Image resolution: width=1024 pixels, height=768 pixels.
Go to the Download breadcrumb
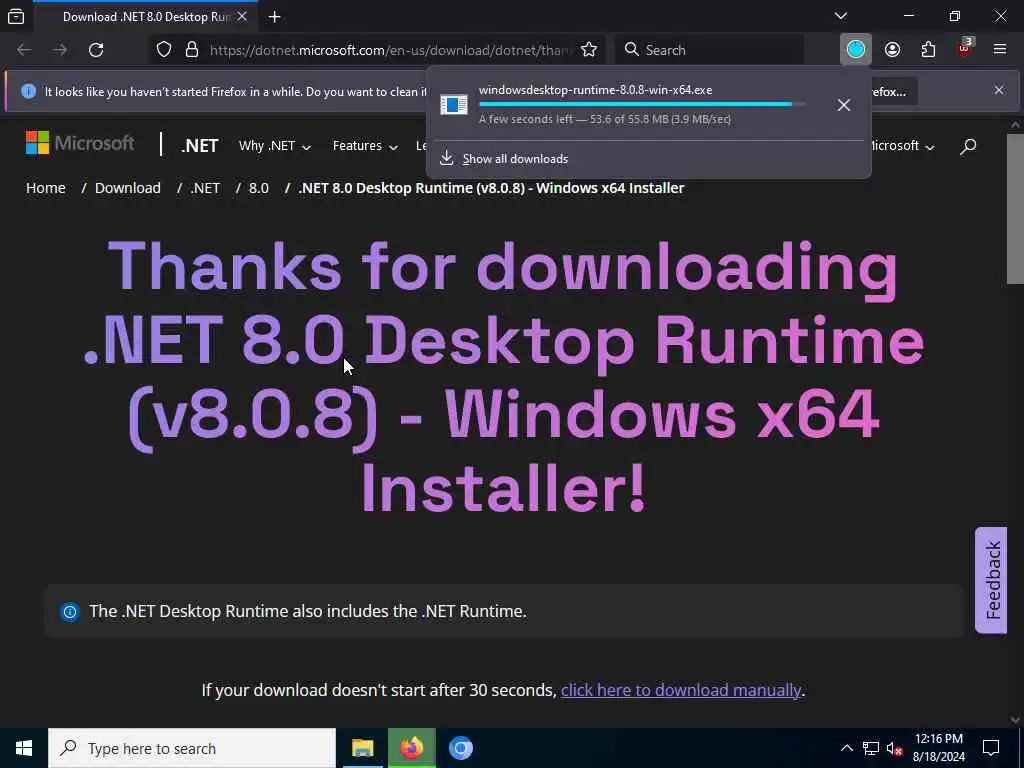coord(127,188)
